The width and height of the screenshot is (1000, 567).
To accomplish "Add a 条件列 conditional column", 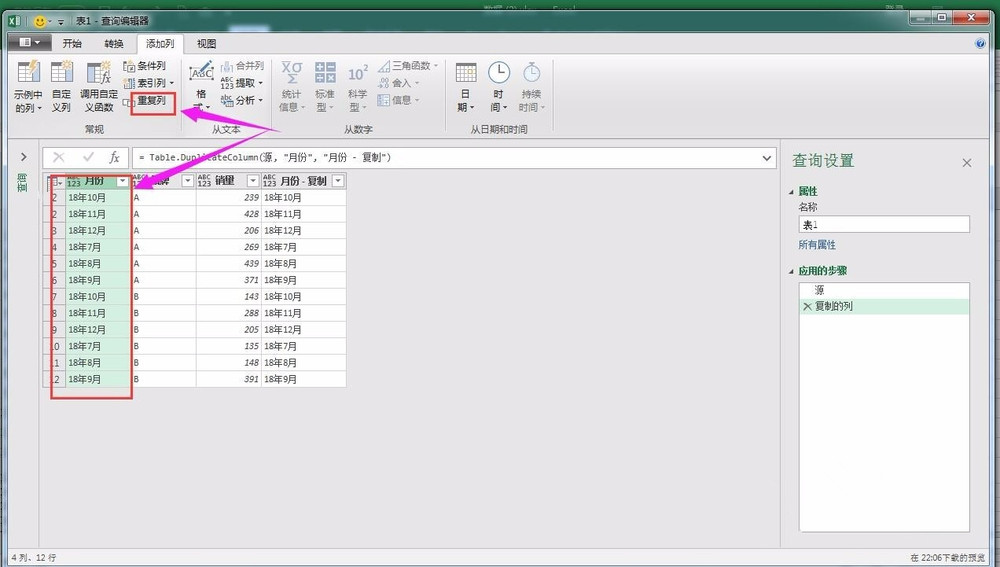I will click(x=145, y=66).
